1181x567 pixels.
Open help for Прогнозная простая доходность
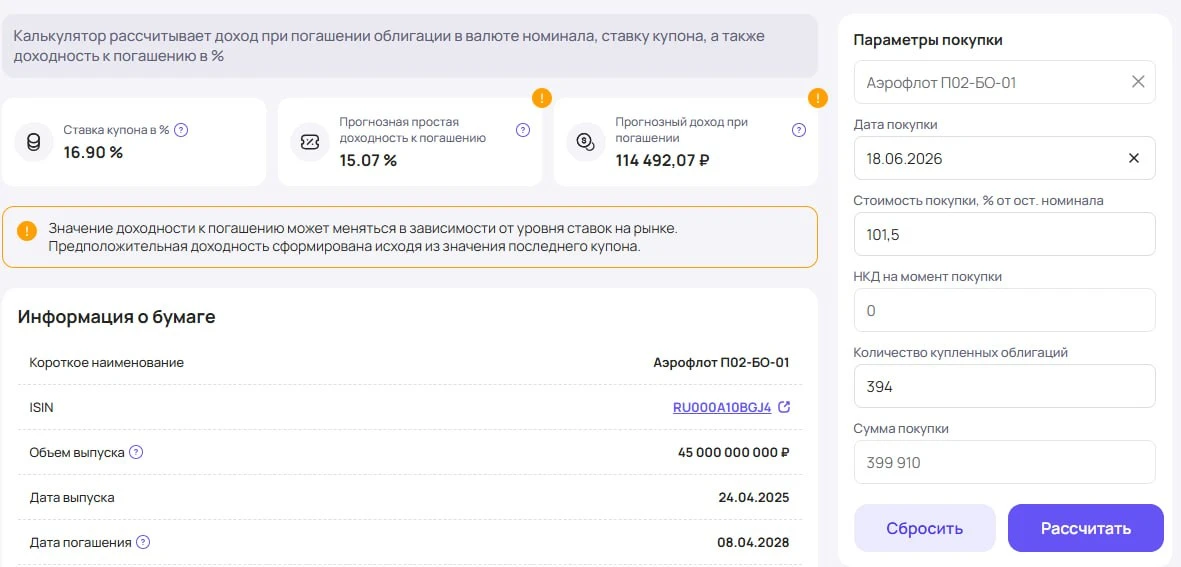point(523,130)
